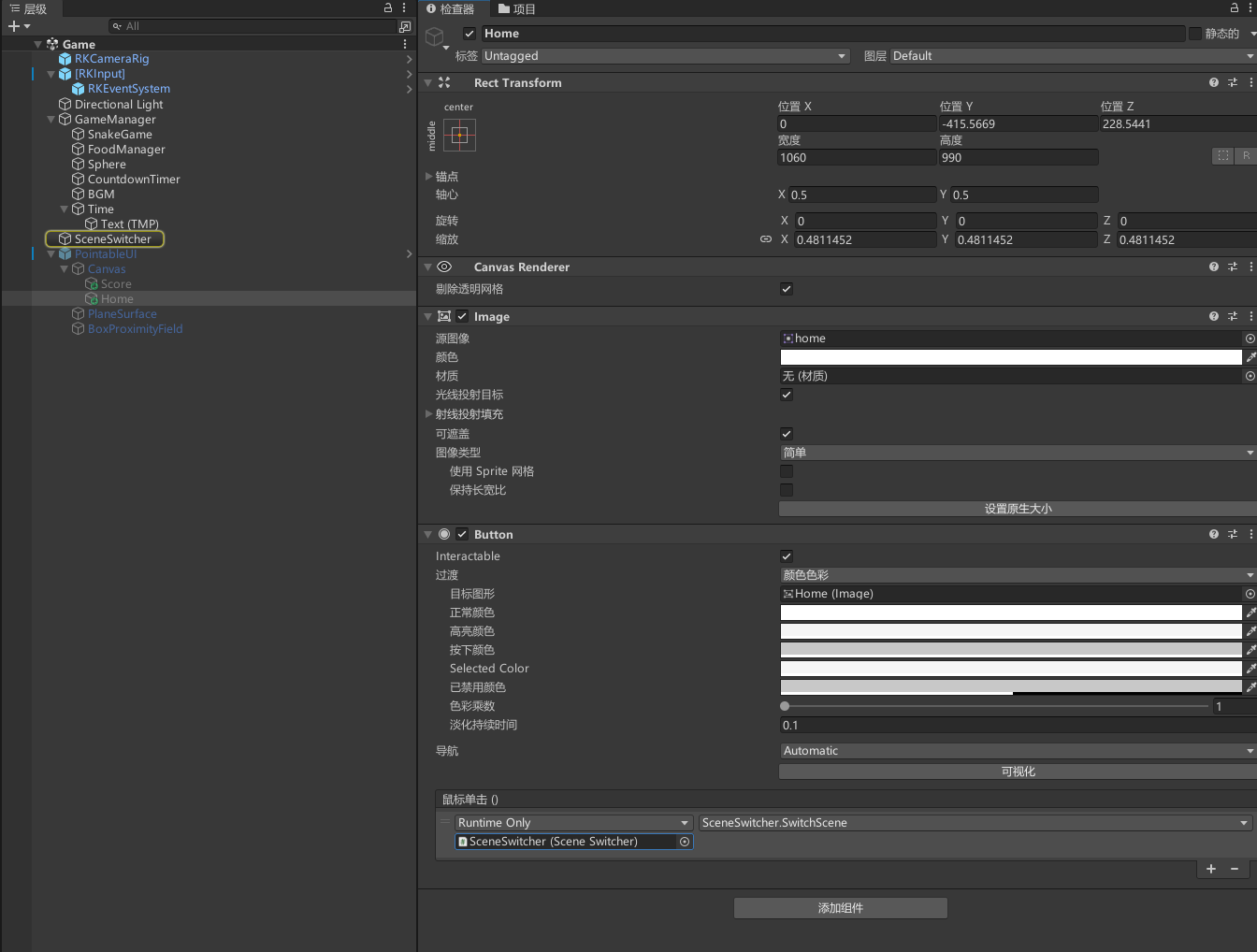Pick normal color with the eyedropper
This screenshot has height=952, width=1257.
(1250, 613)
